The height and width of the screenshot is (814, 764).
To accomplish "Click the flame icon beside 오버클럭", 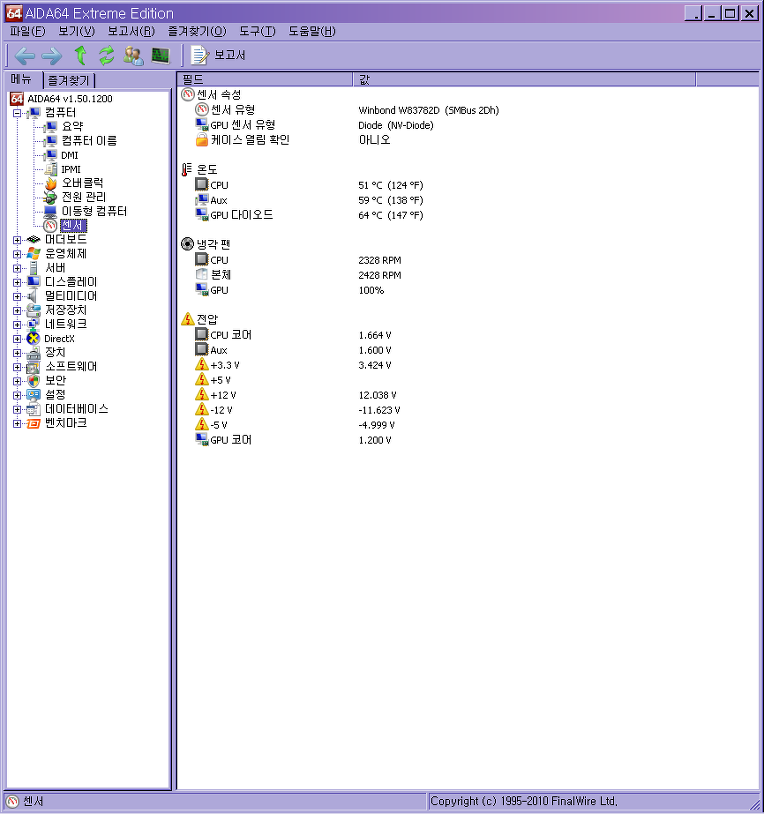I will pos(50,183).
